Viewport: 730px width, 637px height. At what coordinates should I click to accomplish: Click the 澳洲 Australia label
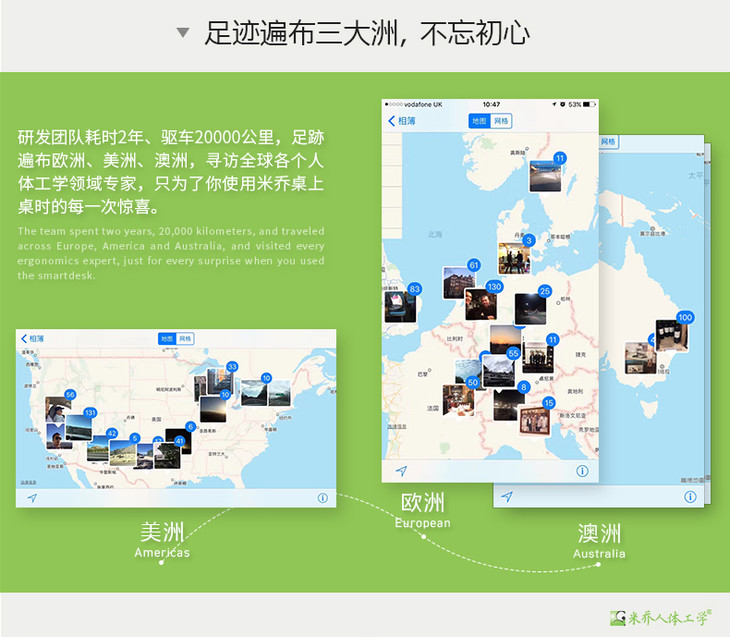coord(599,541)
